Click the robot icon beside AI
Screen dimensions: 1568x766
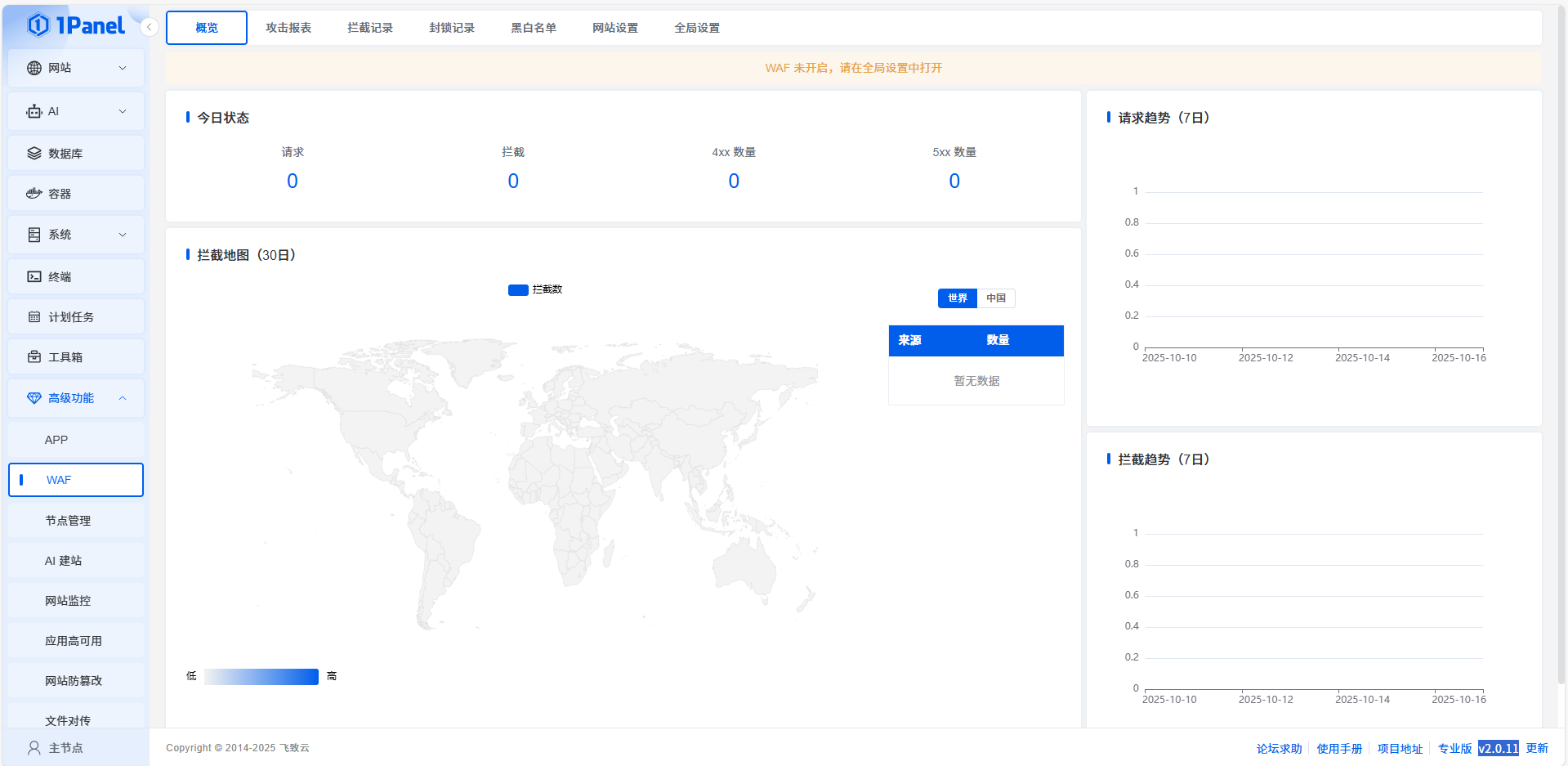pos(34,111)
